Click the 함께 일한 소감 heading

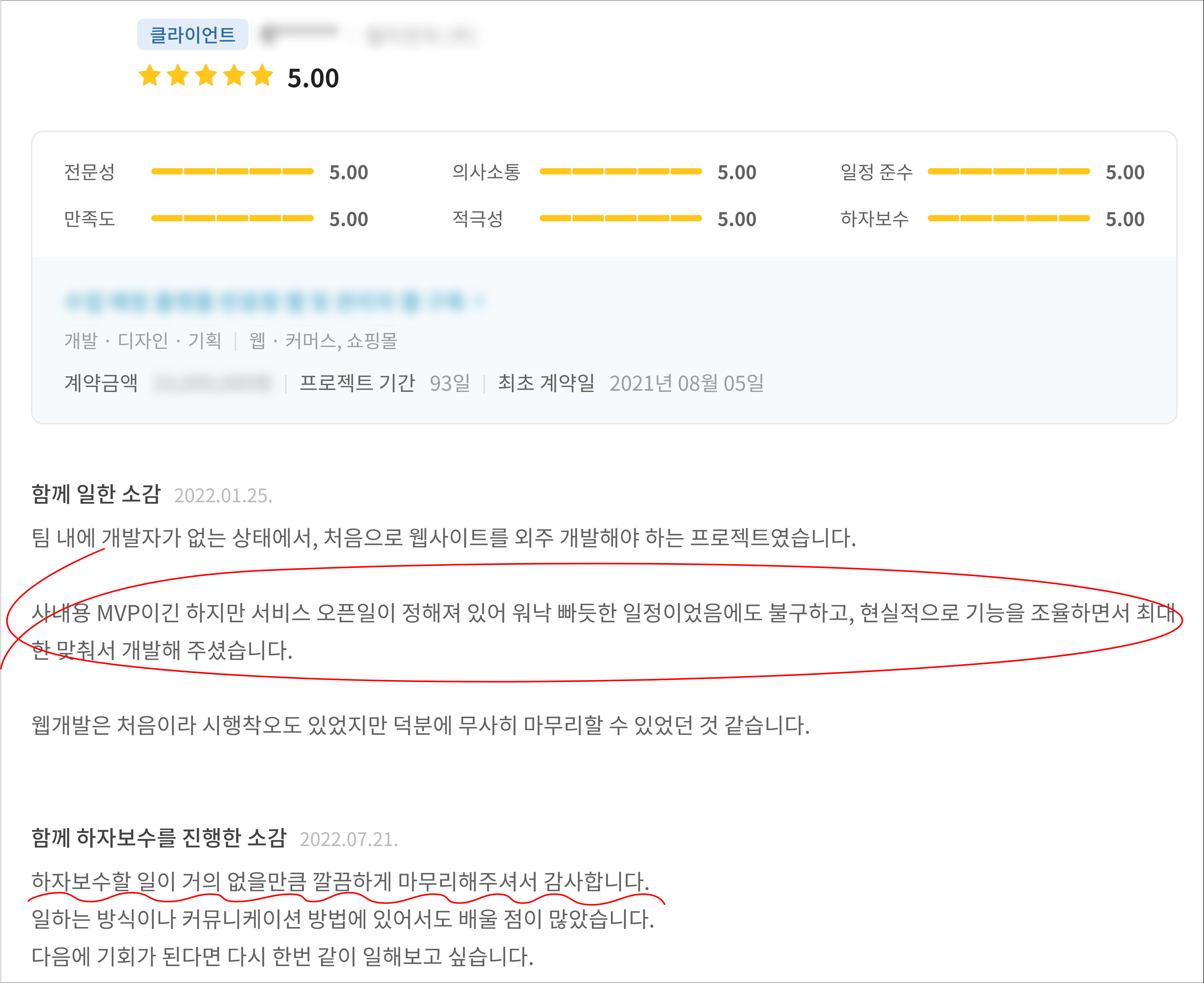[x=96, y=494]
